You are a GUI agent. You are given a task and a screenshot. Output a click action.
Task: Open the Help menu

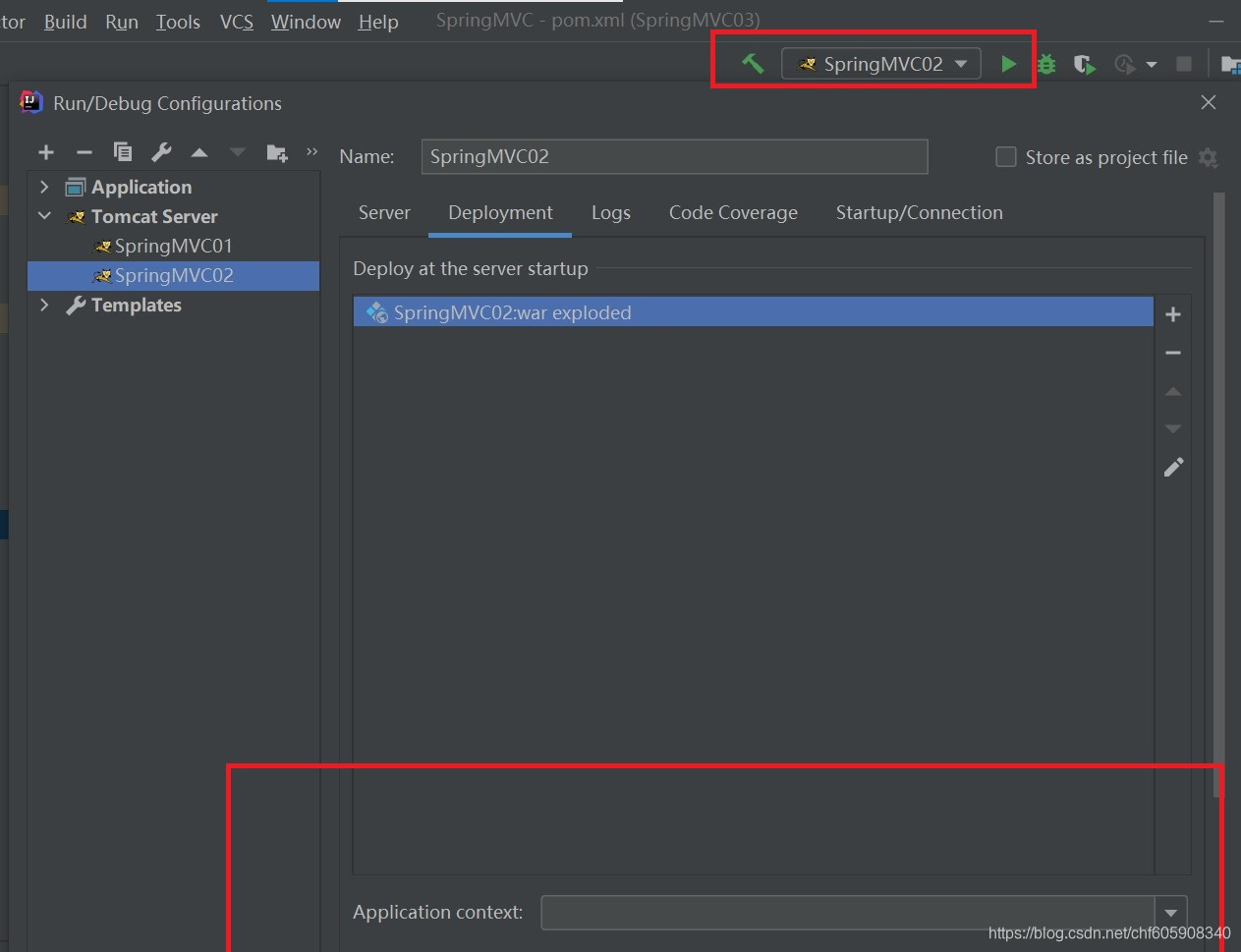[378, 22]
